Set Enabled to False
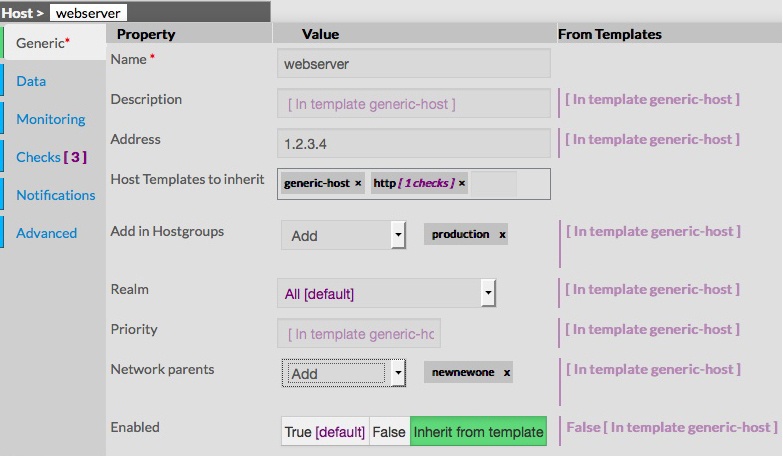This screenshot has height=456, width=783. [389, 432]
